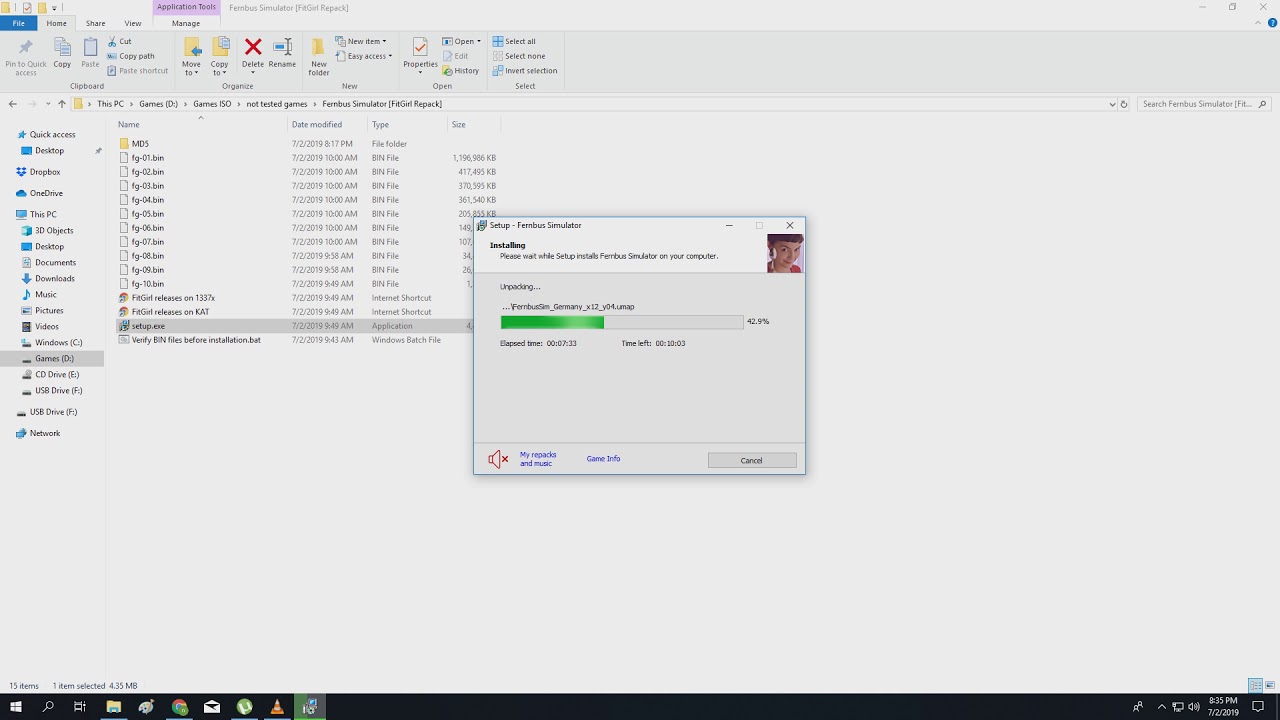Screen dimensions: 1280x720
Task: Switch to the View ribbon tab
Action: click(133, 23)
